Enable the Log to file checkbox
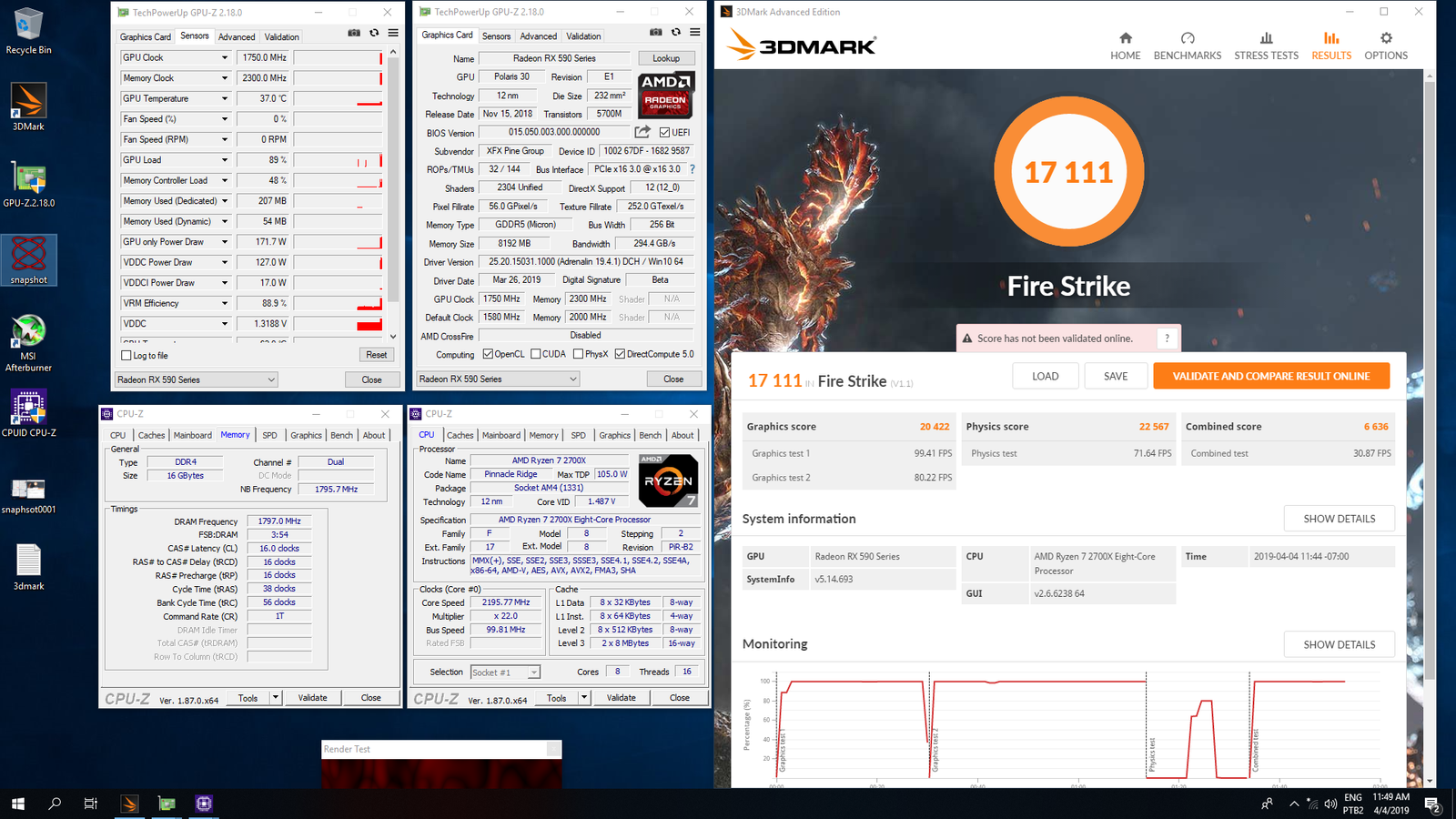This screenshot has height=819, width=1456. tap(126, 356)
